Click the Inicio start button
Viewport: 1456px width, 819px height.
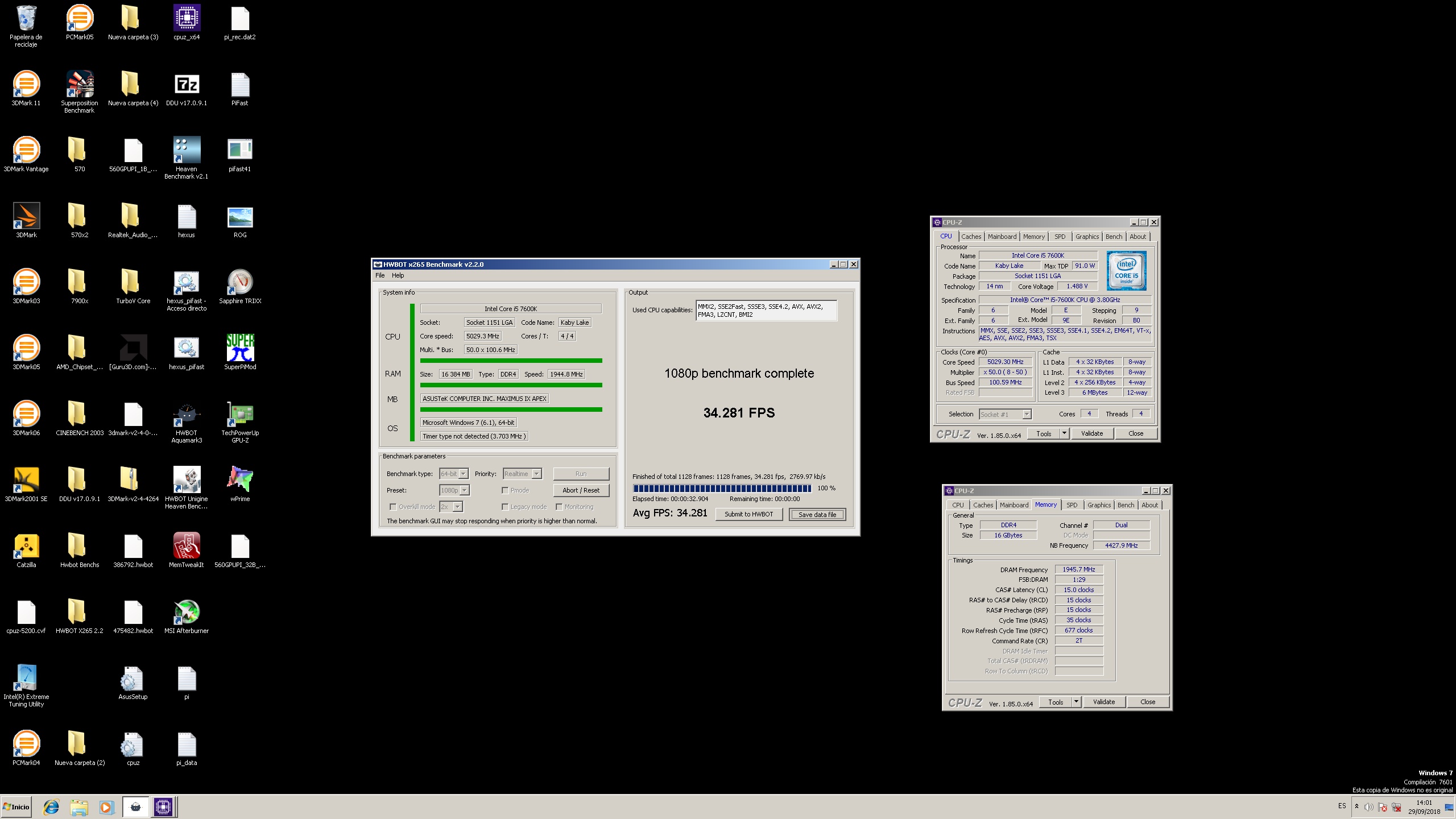pos(16,807)
